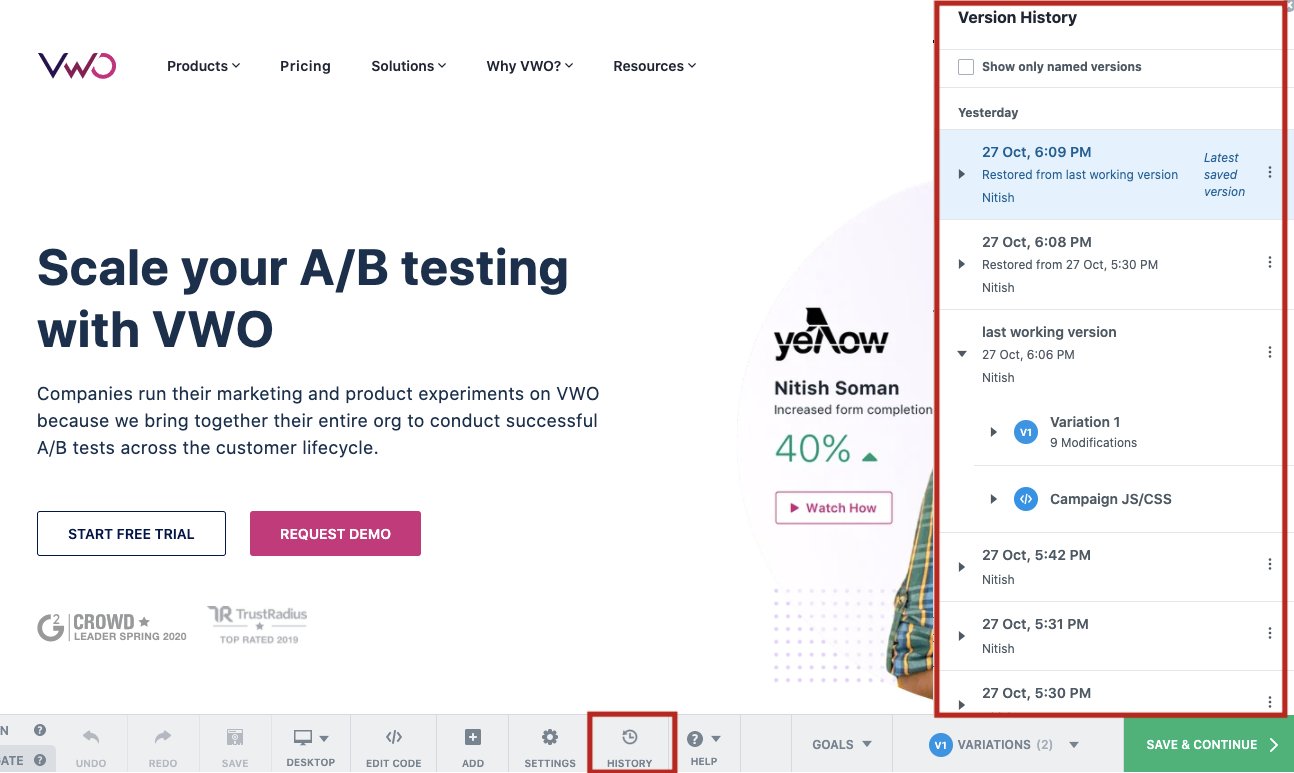Expand the 27 Oct, 5:42 PM version
Viewport: 1294px width, 773px height.
(x=962, y=567)
